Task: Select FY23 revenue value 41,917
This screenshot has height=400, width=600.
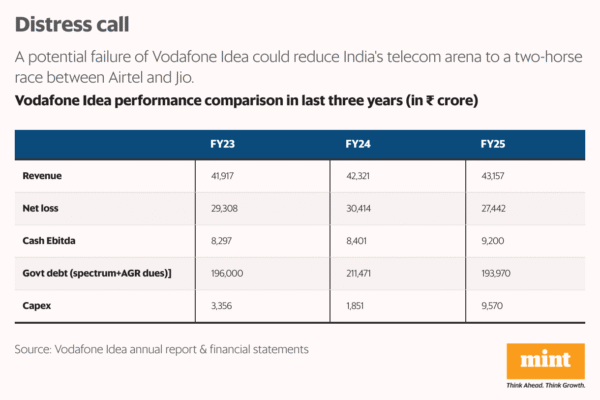Action: pyautogui.click(x=223, y=176)
